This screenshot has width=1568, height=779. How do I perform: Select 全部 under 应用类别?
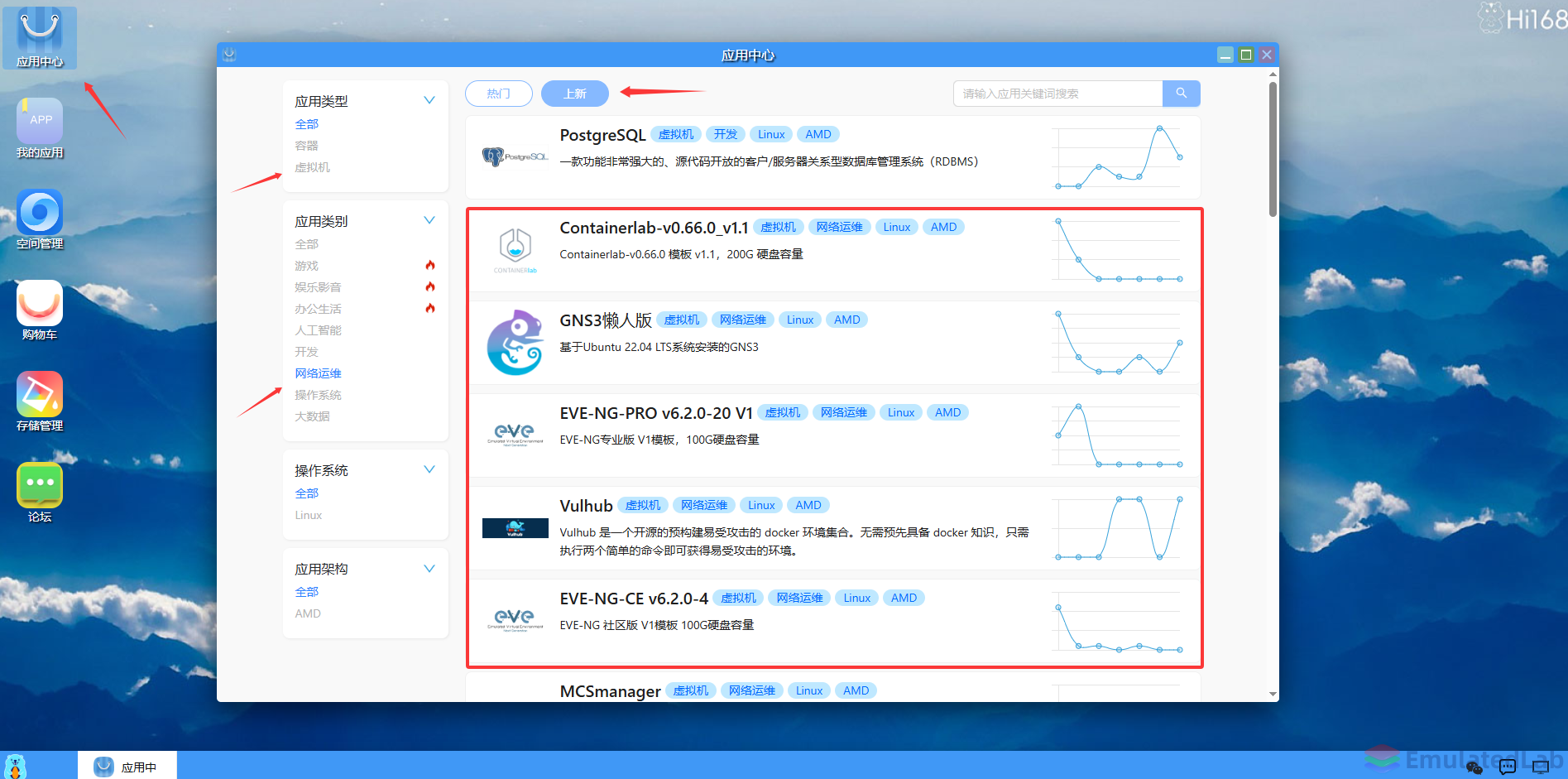[307, 244]
